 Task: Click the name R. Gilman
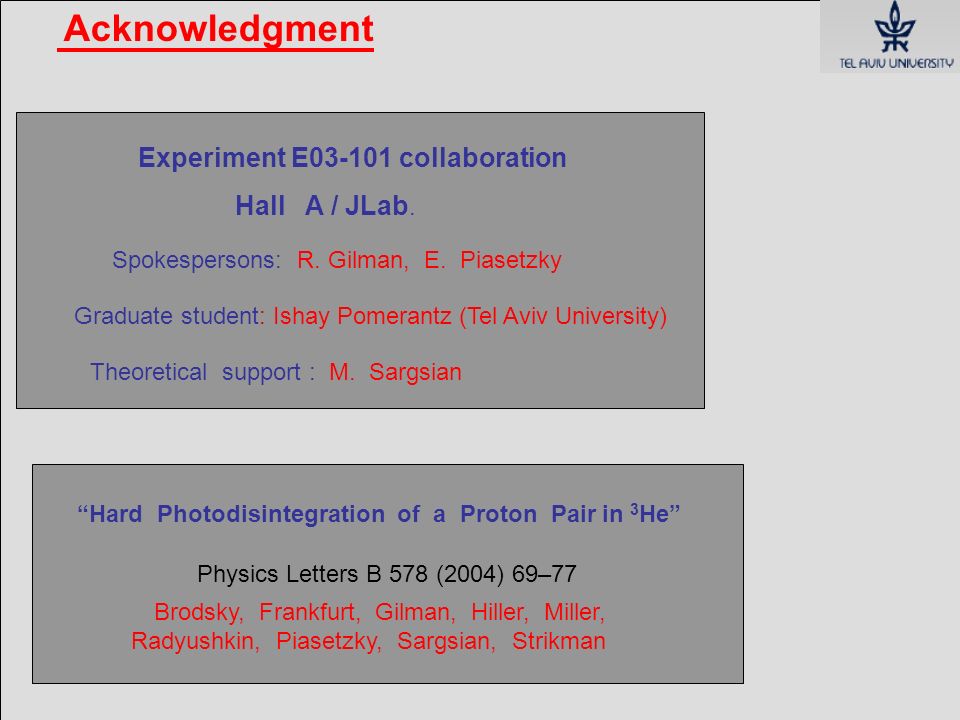click(353, 260)
